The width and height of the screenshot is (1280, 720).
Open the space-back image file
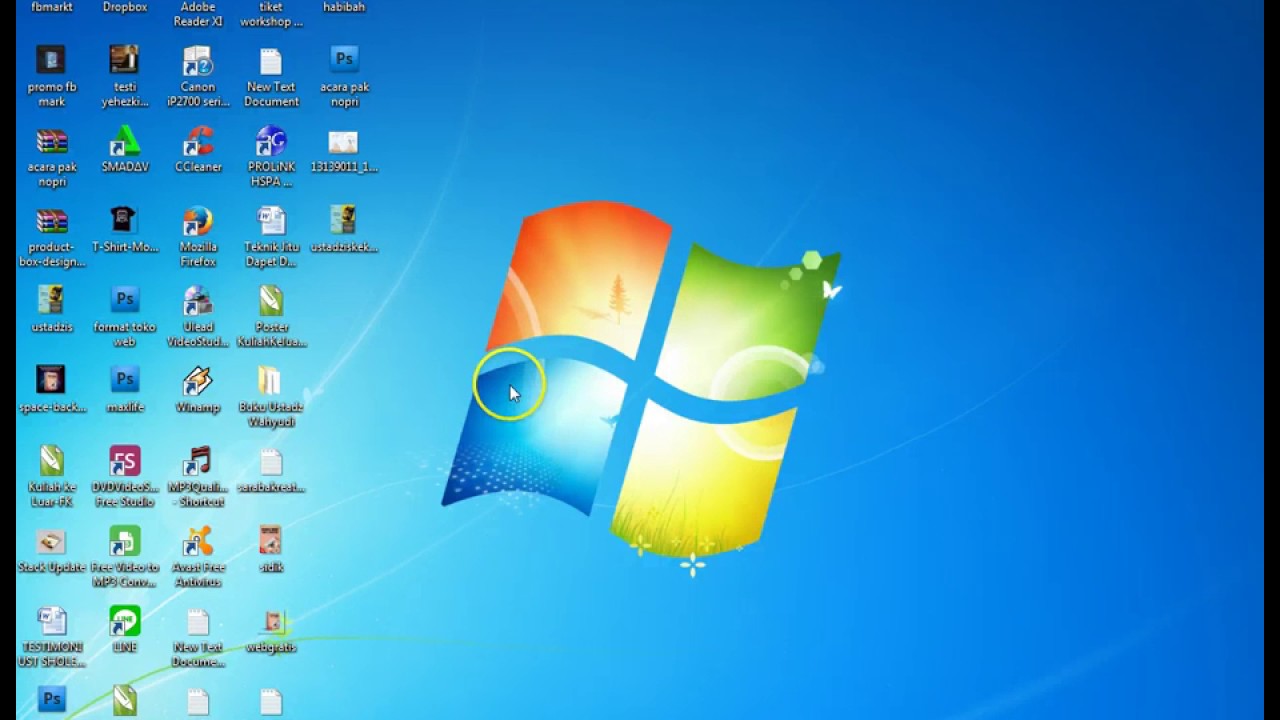[51, 380]
